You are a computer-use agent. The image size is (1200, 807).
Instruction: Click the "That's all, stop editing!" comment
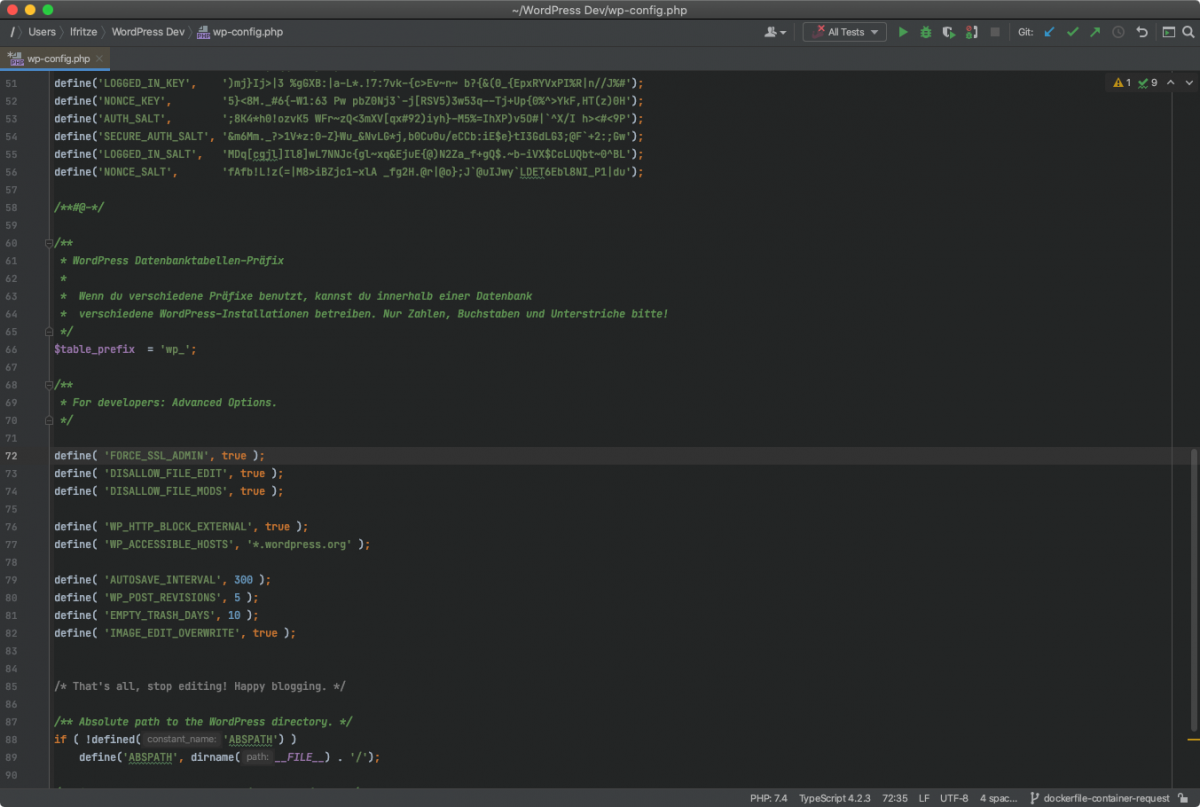pos(200,687)
